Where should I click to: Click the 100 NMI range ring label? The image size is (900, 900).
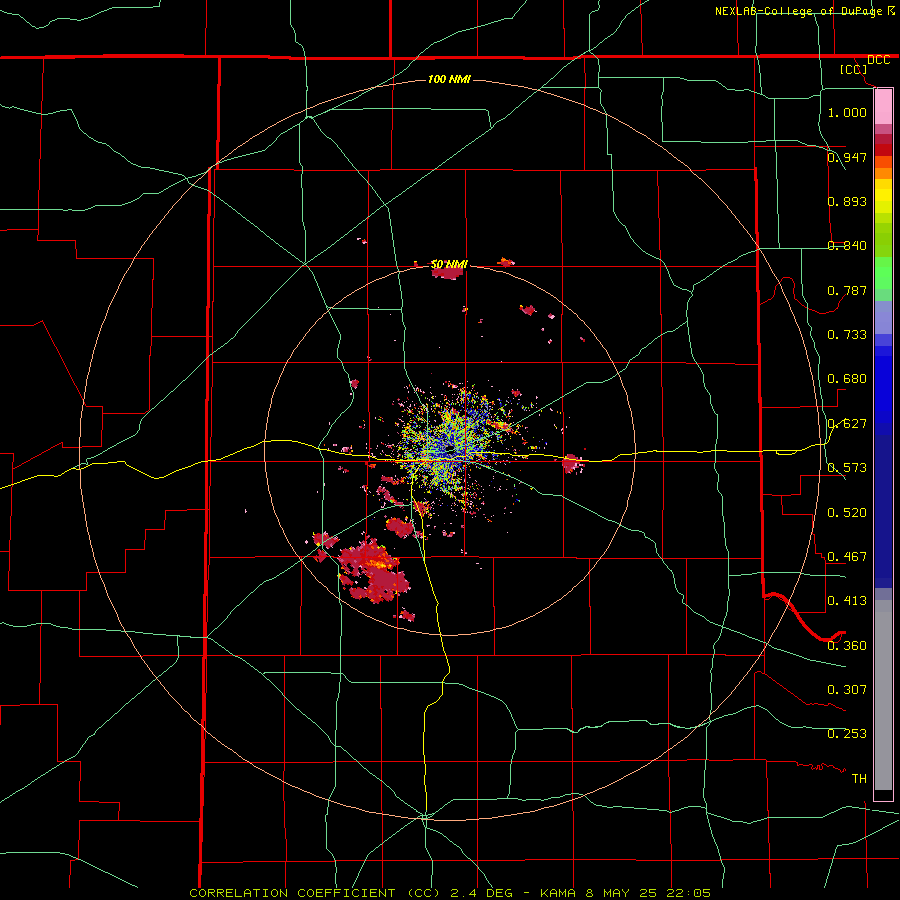pos(449,79)
